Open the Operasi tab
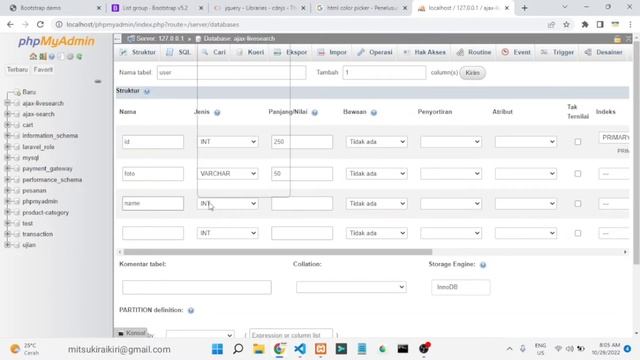 [x=375, y=52]
